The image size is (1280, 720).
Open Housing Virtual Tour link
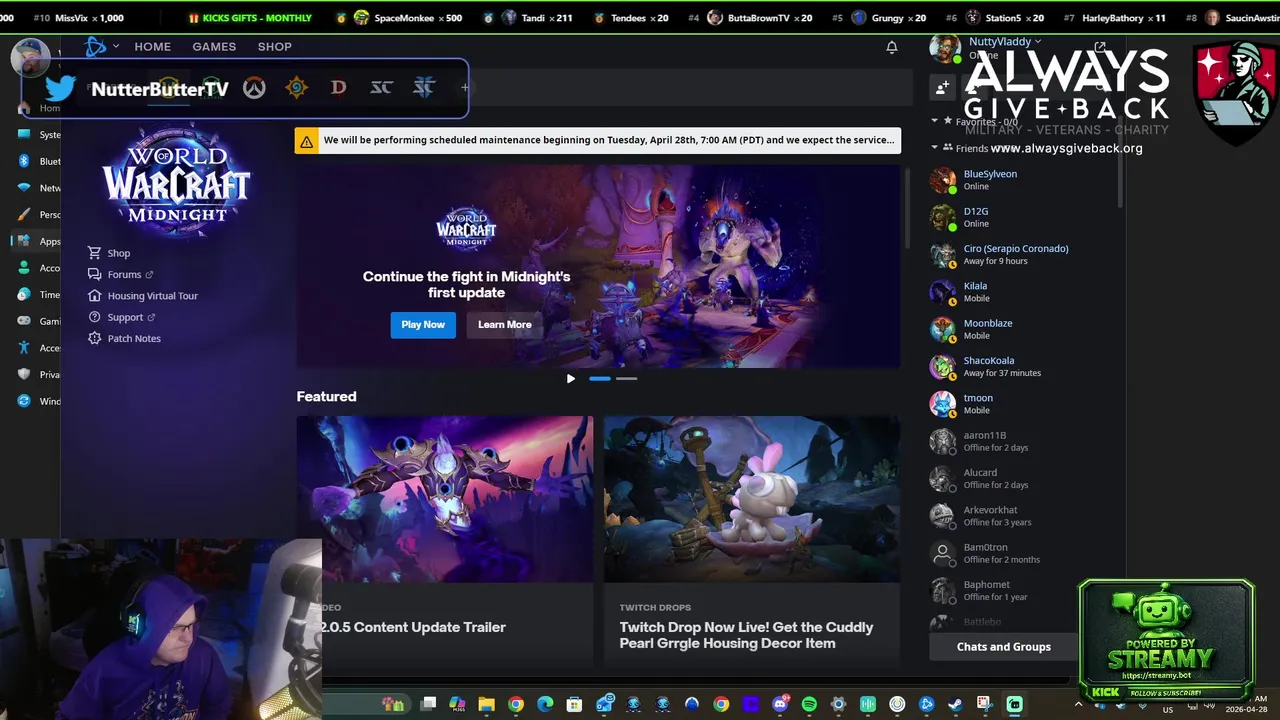[143, 296]
